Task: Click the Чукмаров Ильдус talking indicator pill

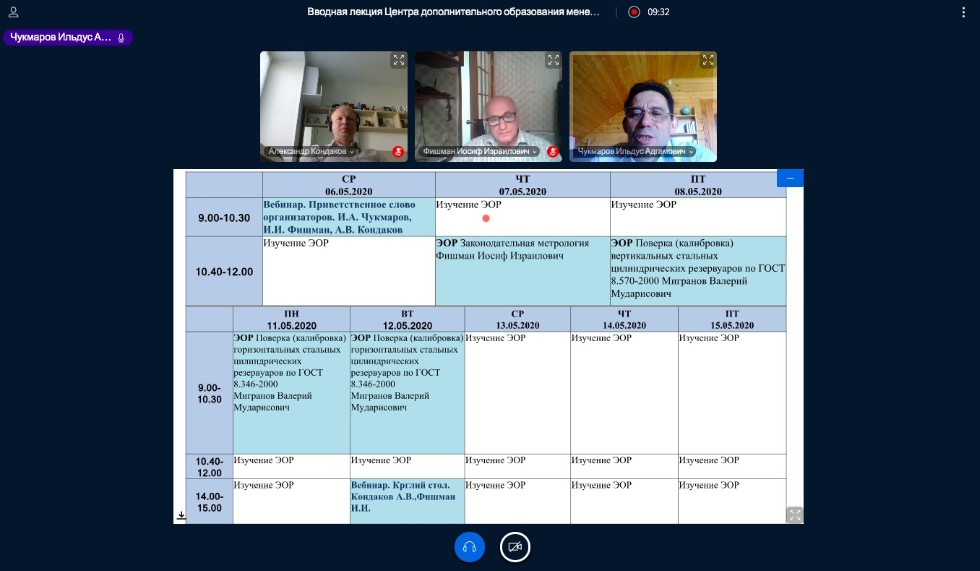Action: coord(67,37)
